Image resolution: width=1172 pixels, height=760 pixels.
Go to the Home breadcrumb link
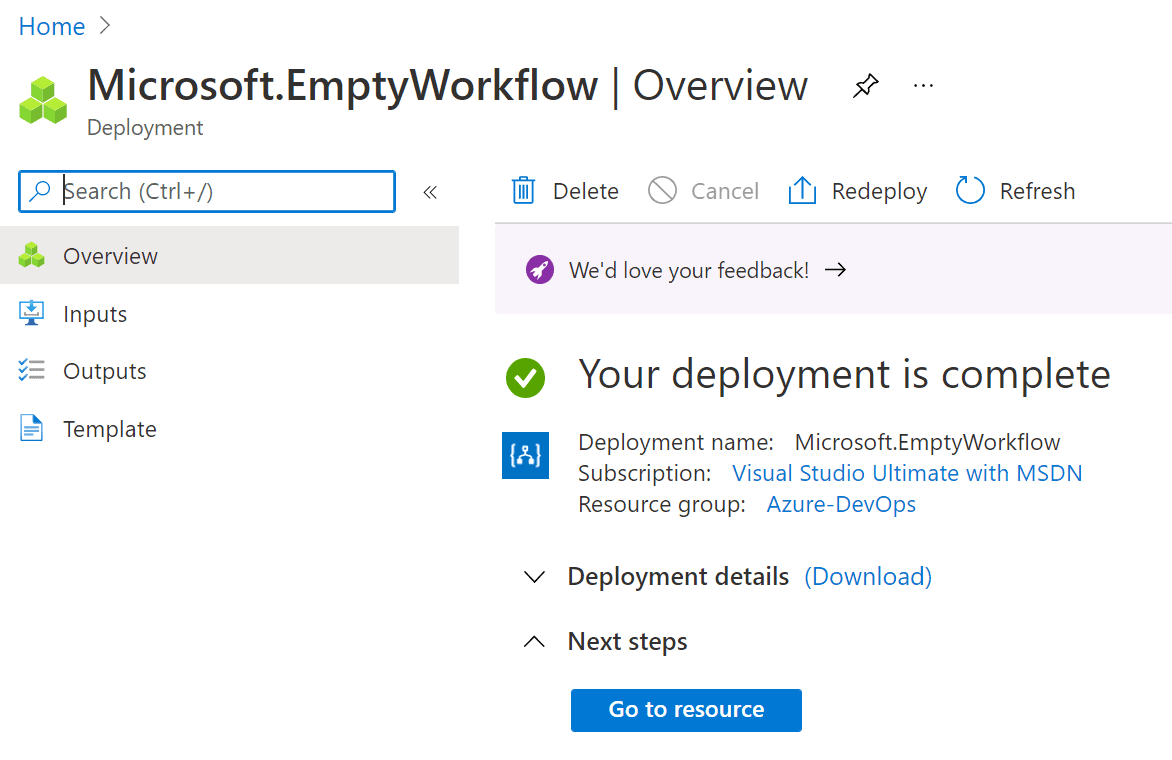[52, 26]
